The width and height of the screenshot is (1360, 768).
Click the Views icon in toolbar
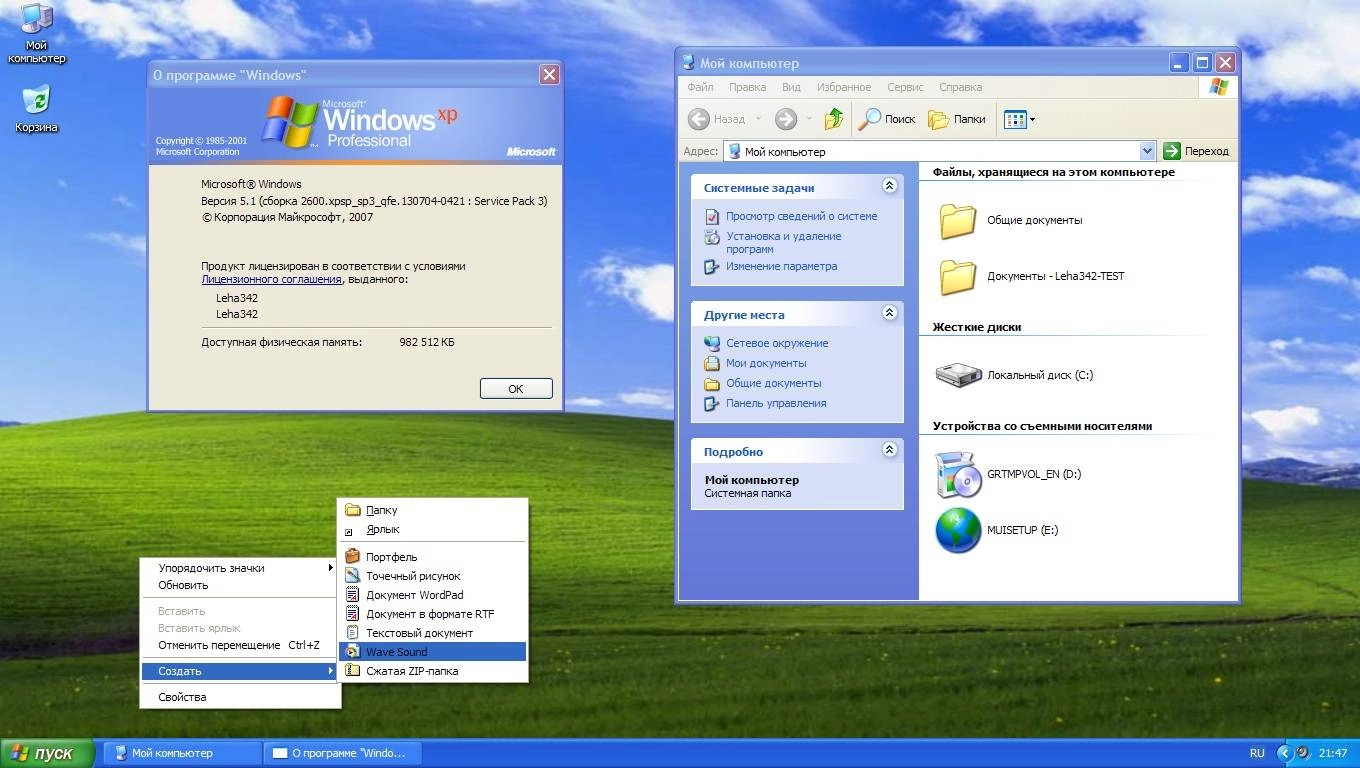(x=1015, y=119)
